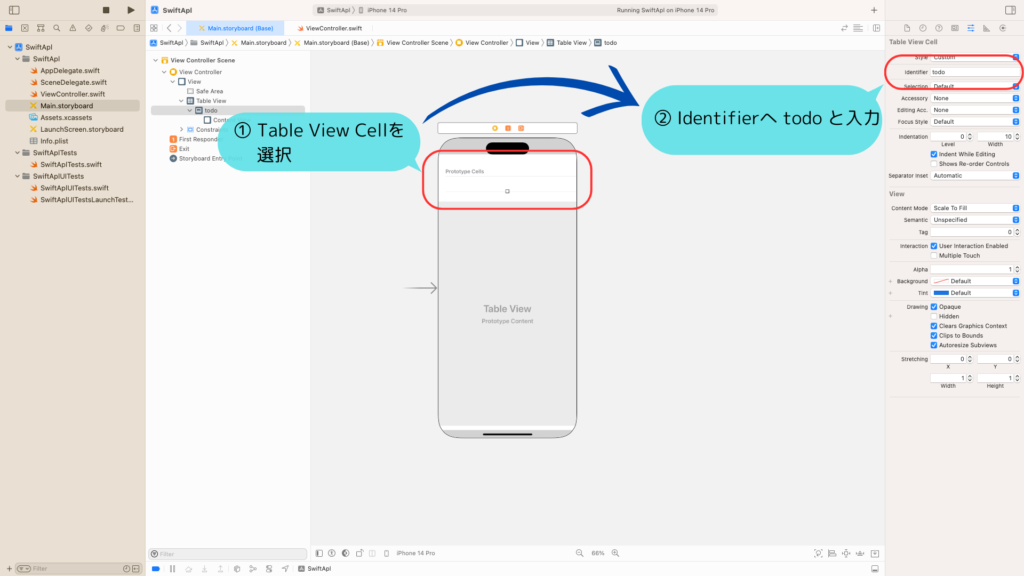This screenshot has height=576, width=1024.
Task: Open the Attributes inspector
Action: tap(970, 28)
